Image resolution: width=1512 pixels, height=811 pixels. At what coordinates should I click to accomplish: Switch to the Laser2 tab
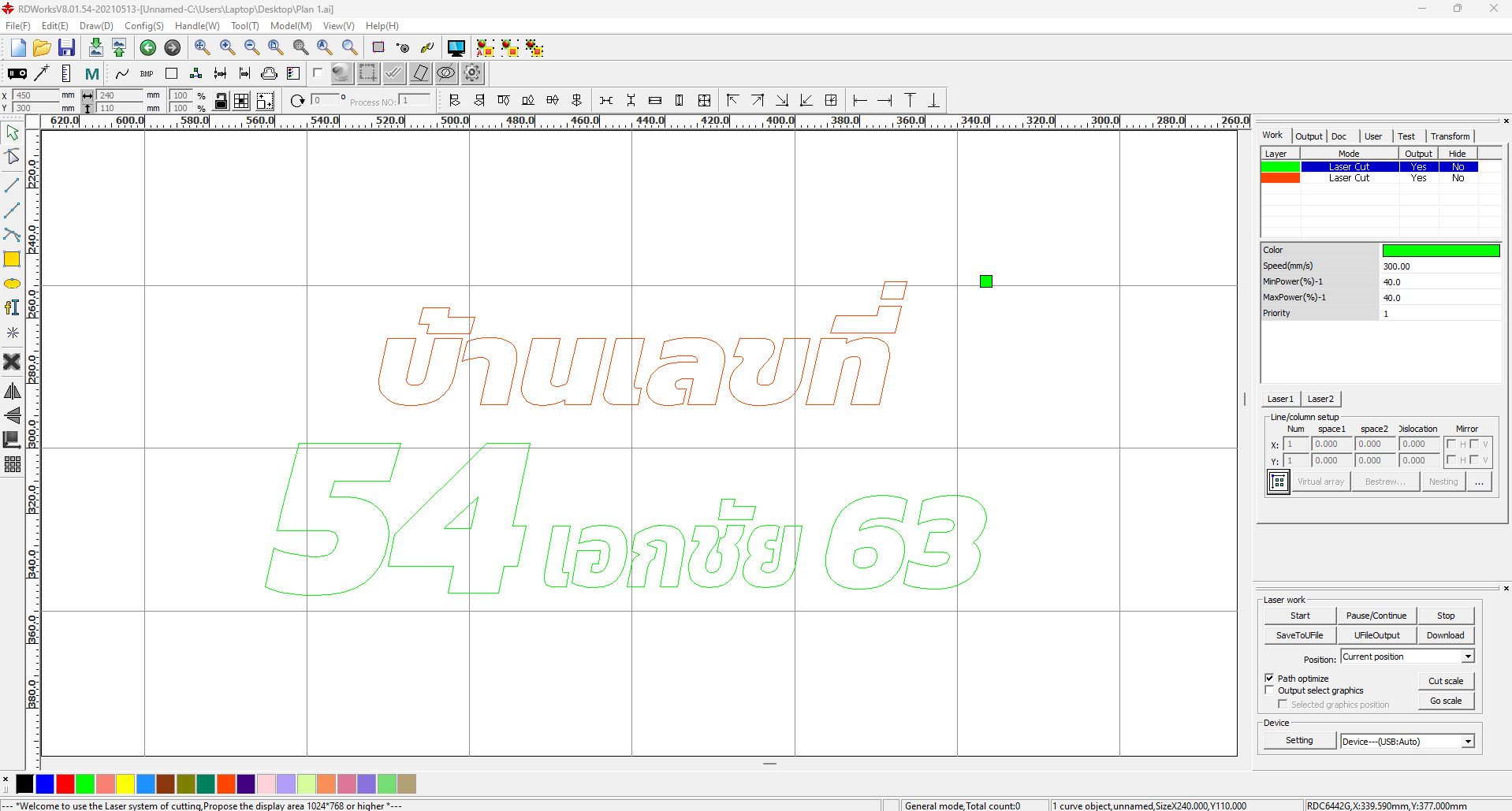[x=1320, y=399]
